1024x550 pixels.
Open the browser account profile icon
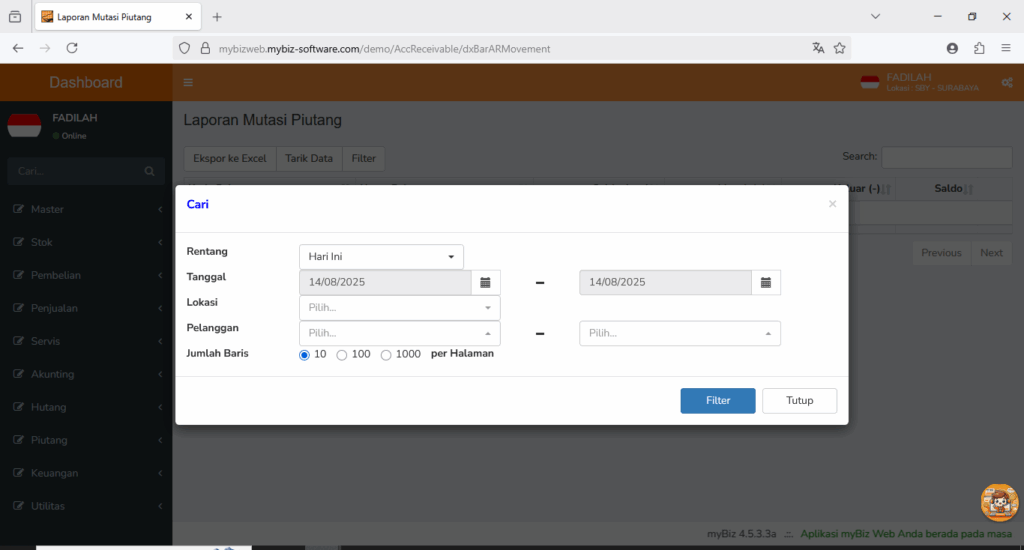tap(952, 48)
